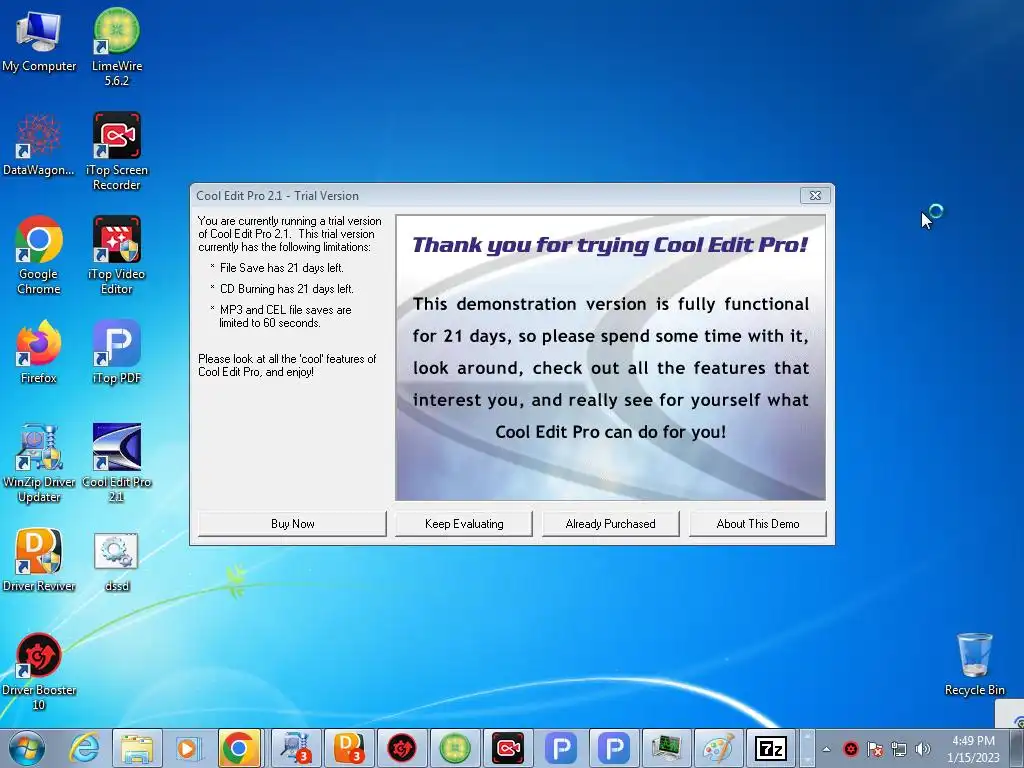The image size is (1024, 768).
Task: Select the Firefox desktop shortcut
Action: [x=39, y=352]
